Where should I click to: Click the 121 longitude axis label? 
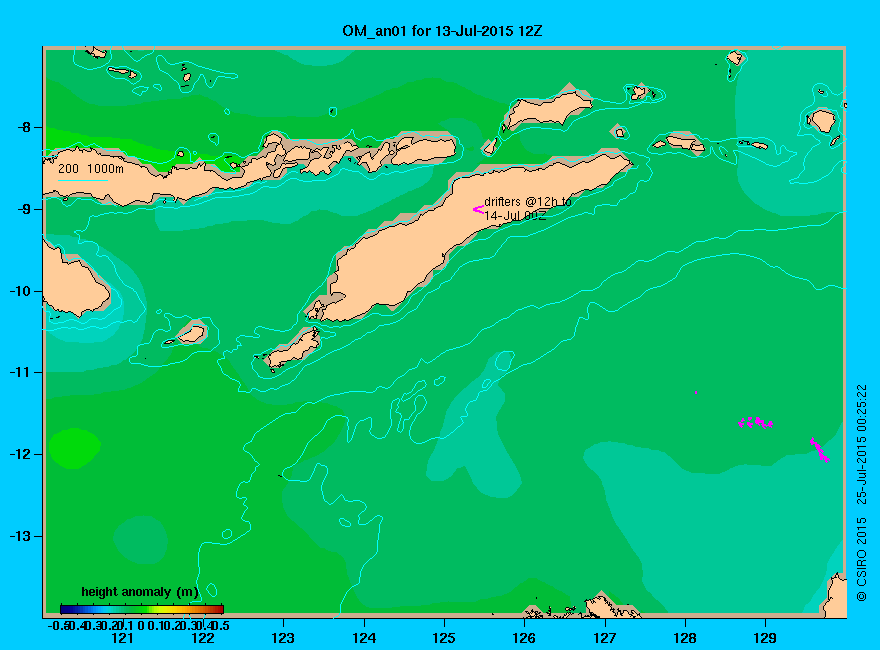pos(122,638)
